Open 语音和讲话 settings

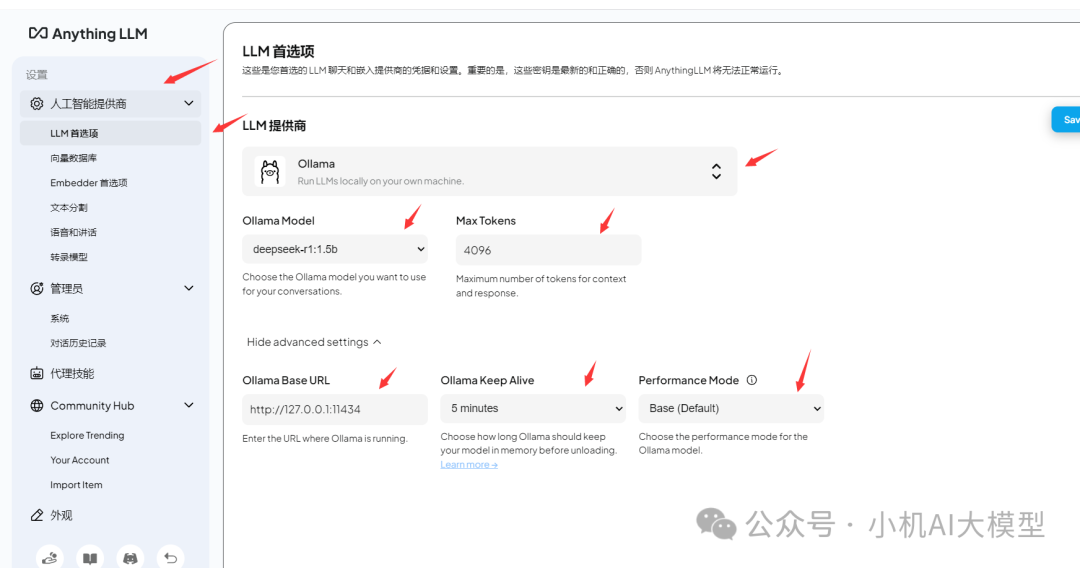[x=74, y=233]
